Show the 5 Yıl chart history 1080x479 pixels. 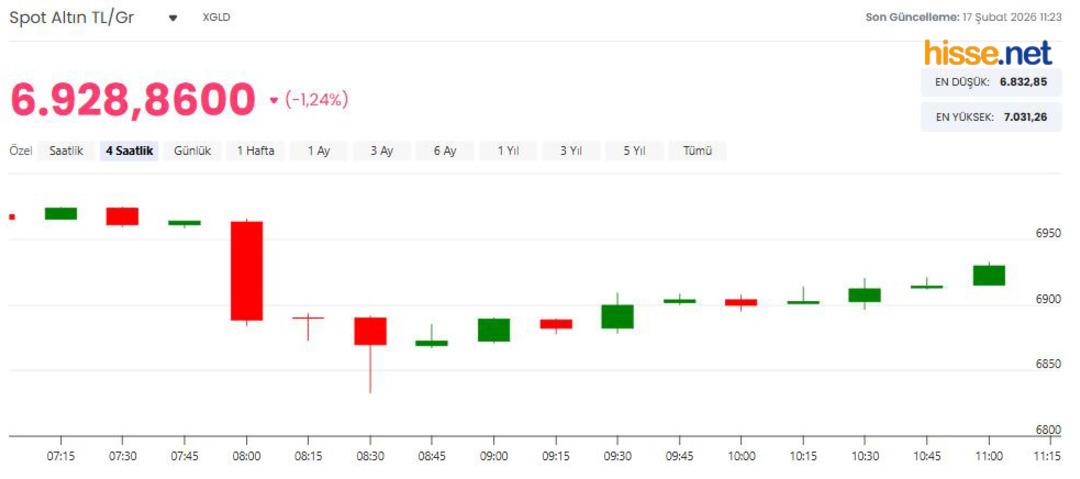click(x=634, y=151)
